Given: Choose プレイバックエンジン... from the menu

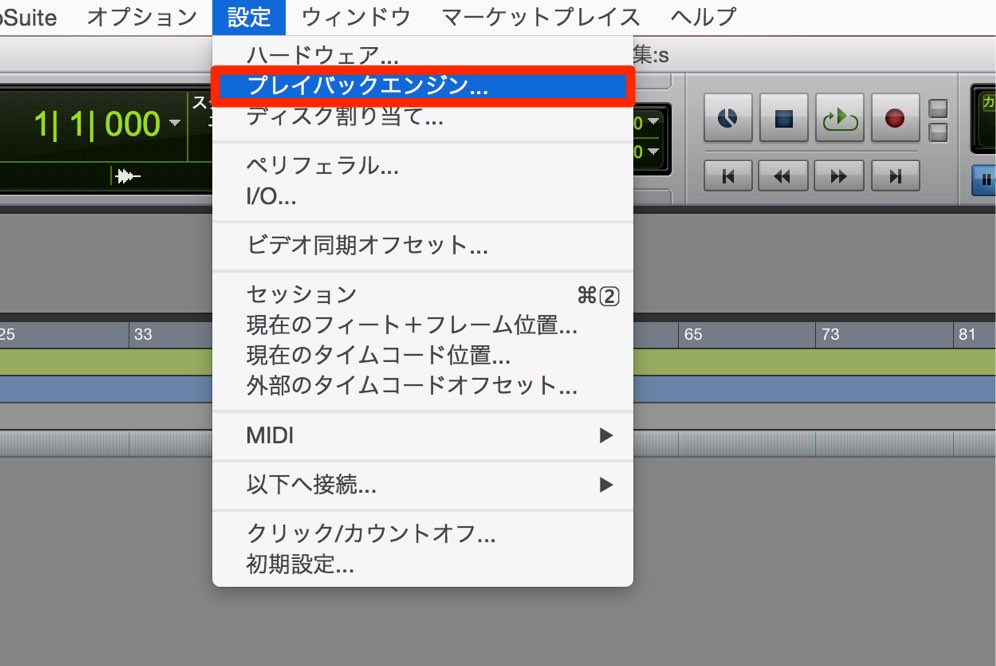Looking at the screenshot, I should click(x=422, y=85).
